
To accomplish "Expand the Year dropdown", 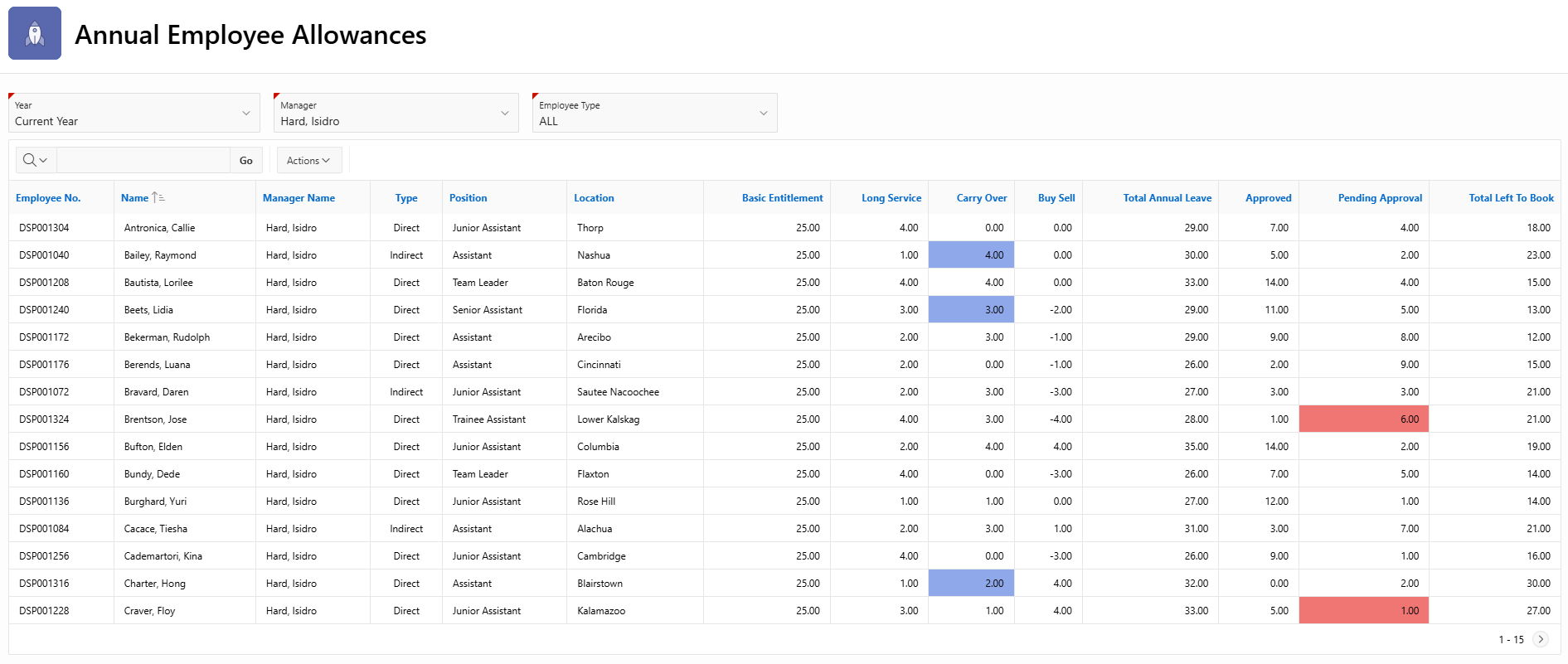I will click(245, 113).
